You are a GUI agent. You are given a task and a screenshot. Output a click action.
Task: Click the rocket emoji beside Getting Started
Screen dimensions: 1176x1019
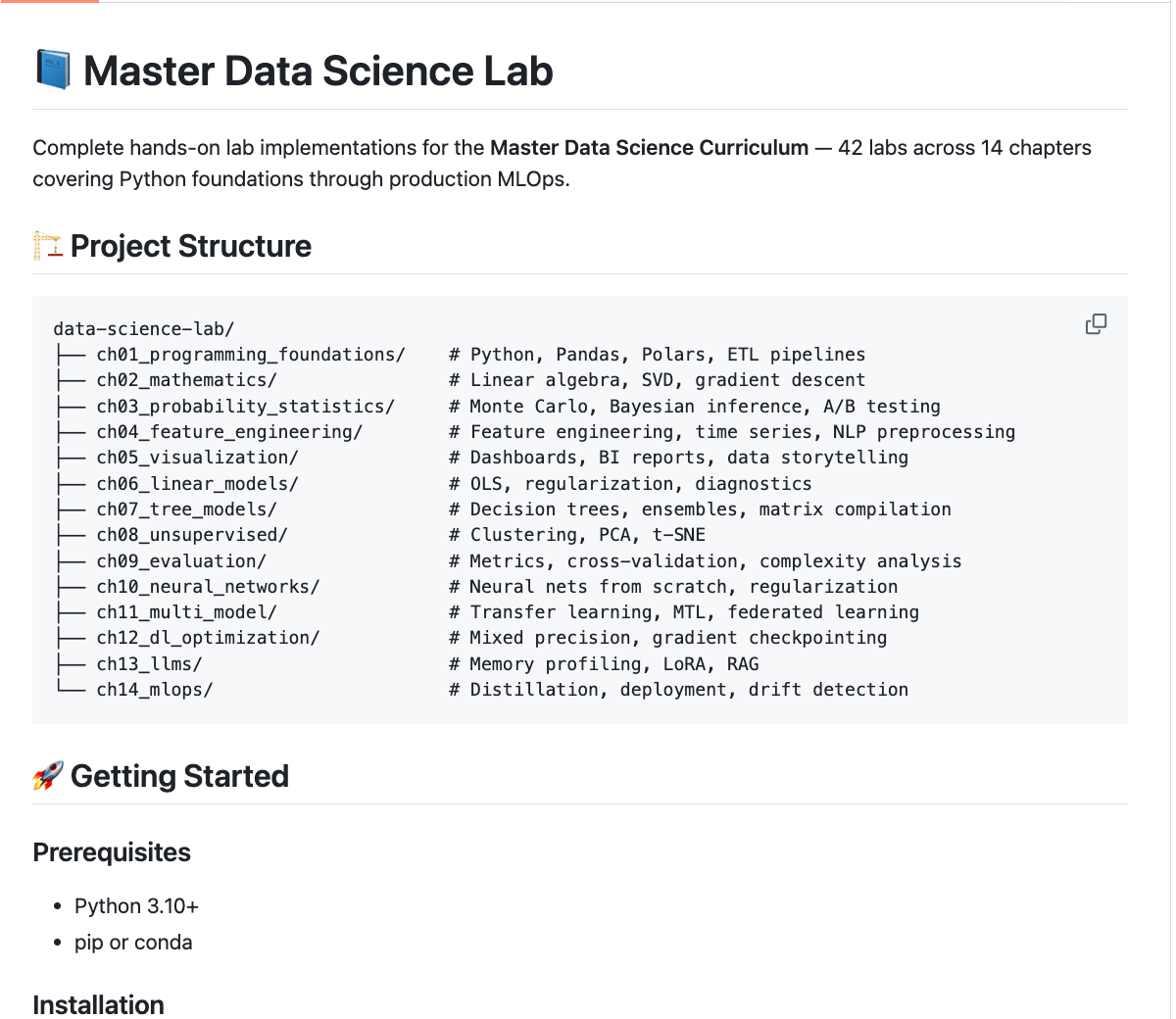(x=48, y=776)
